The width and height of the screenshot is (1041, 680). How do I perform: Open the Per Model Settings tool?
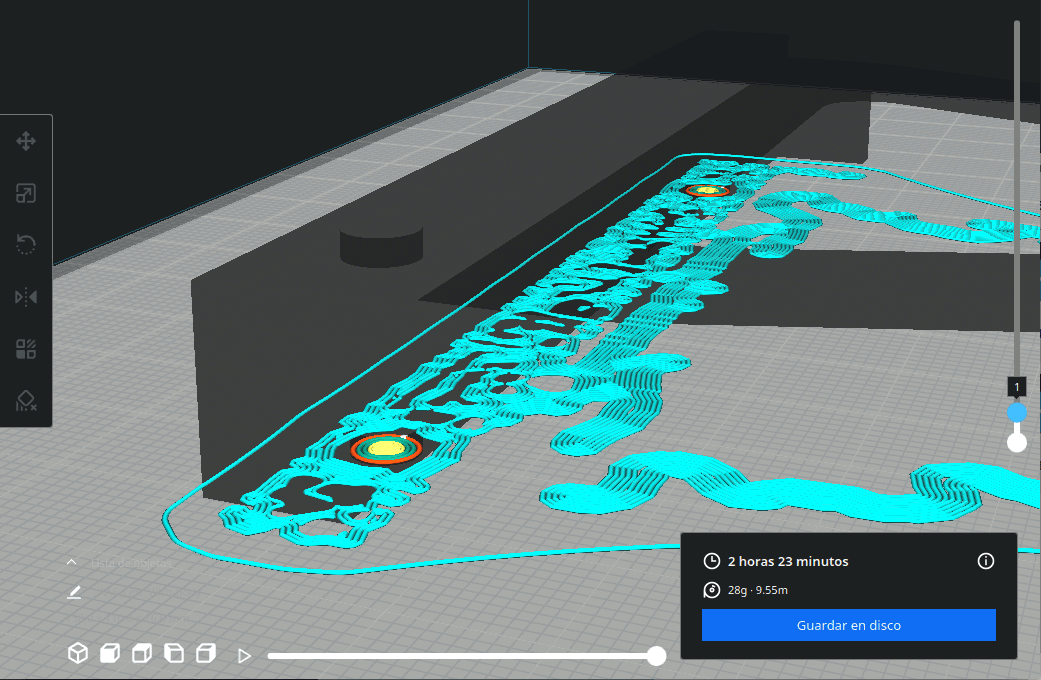26,349
